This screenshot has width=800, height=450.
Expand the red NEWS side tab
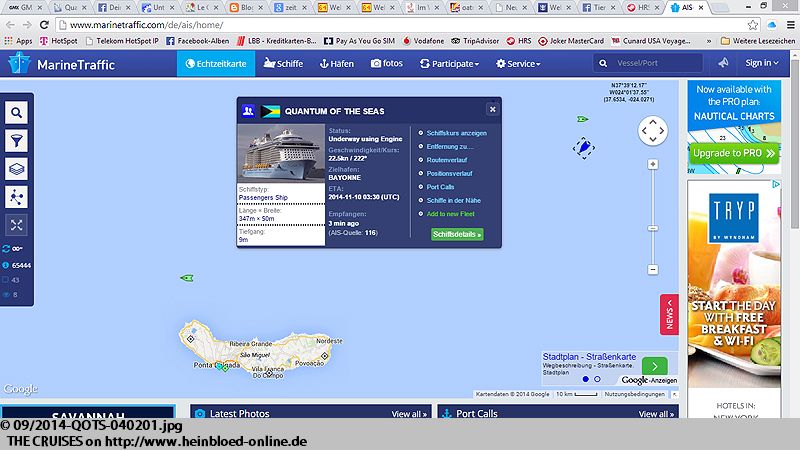point(669,314)
